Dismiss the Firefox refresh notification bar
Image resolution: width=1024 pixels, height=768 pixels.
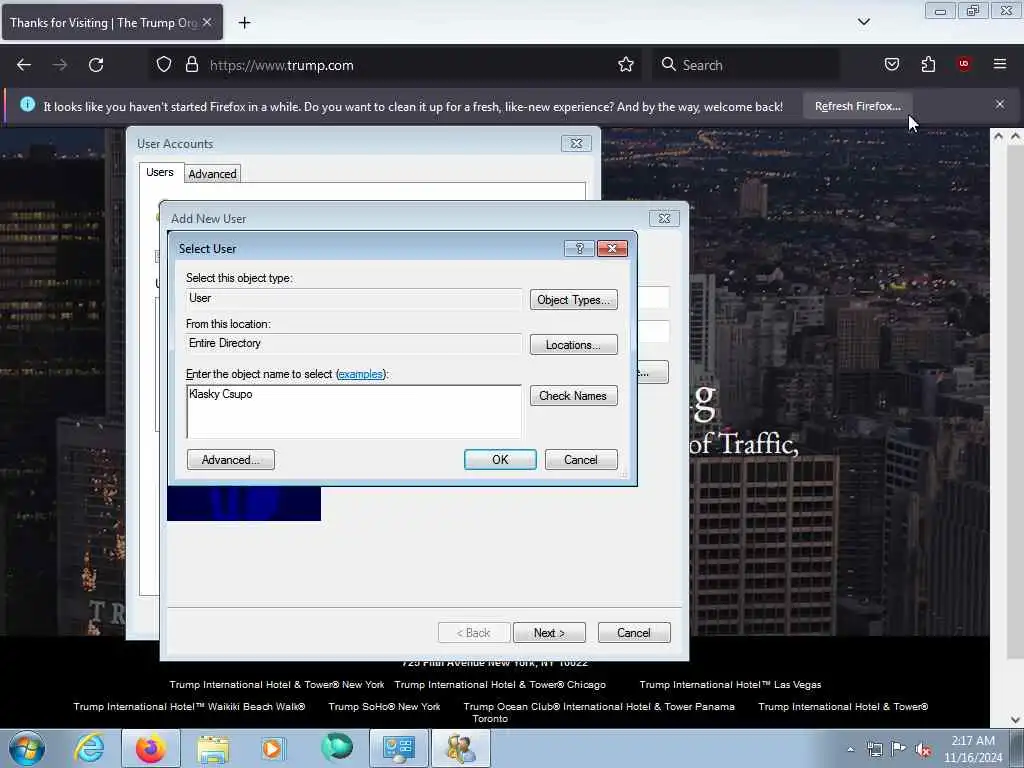point(1000,104)
